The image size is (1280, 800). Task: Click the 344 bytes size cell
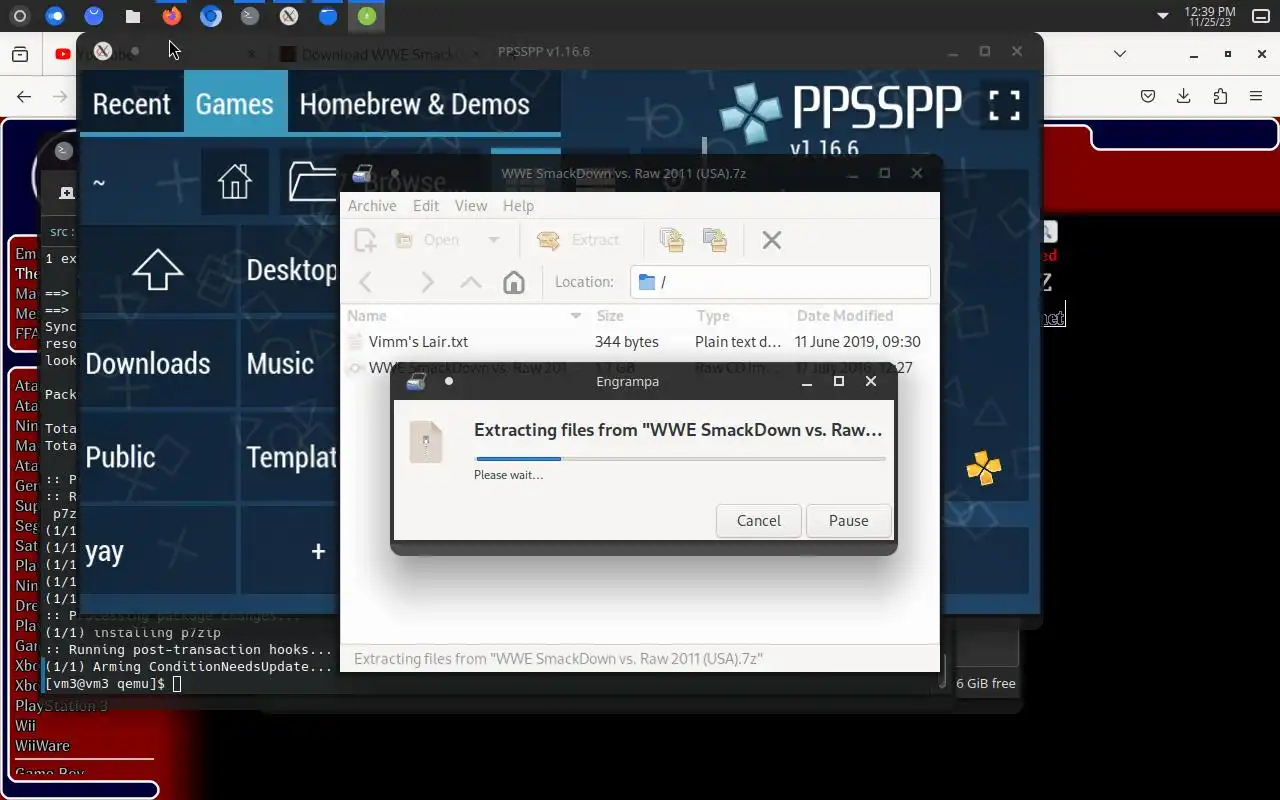tap(627, 342)
